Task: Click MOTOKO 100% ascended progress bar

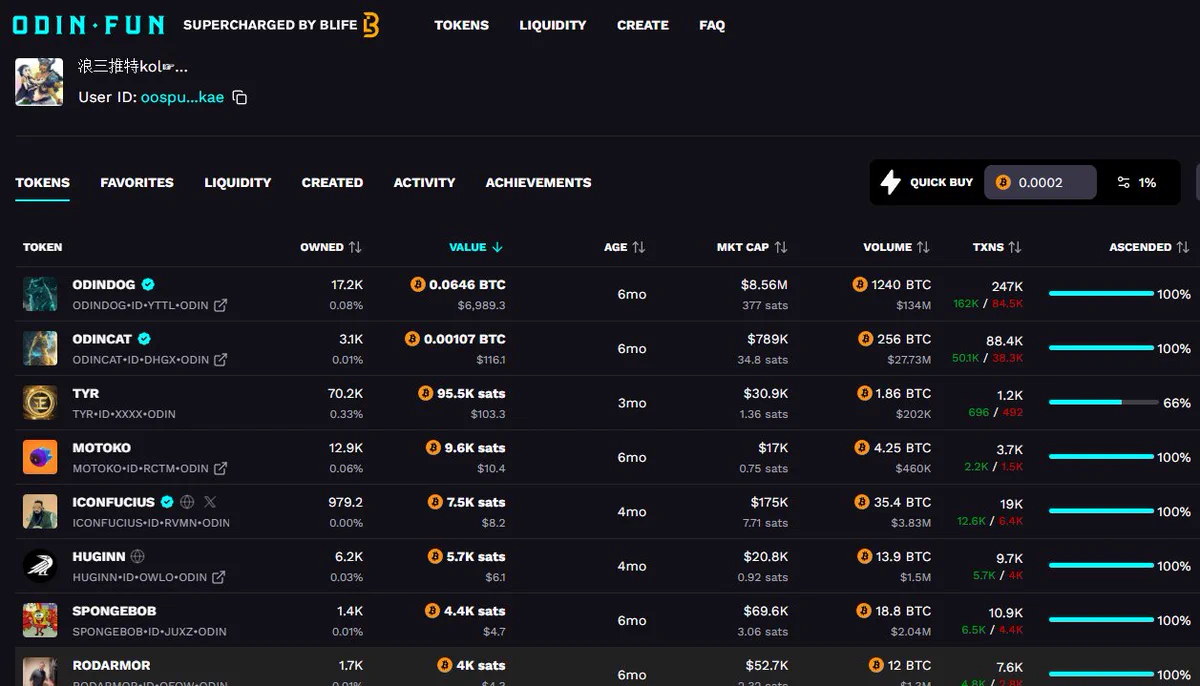Action: [x=1101, y=457]
